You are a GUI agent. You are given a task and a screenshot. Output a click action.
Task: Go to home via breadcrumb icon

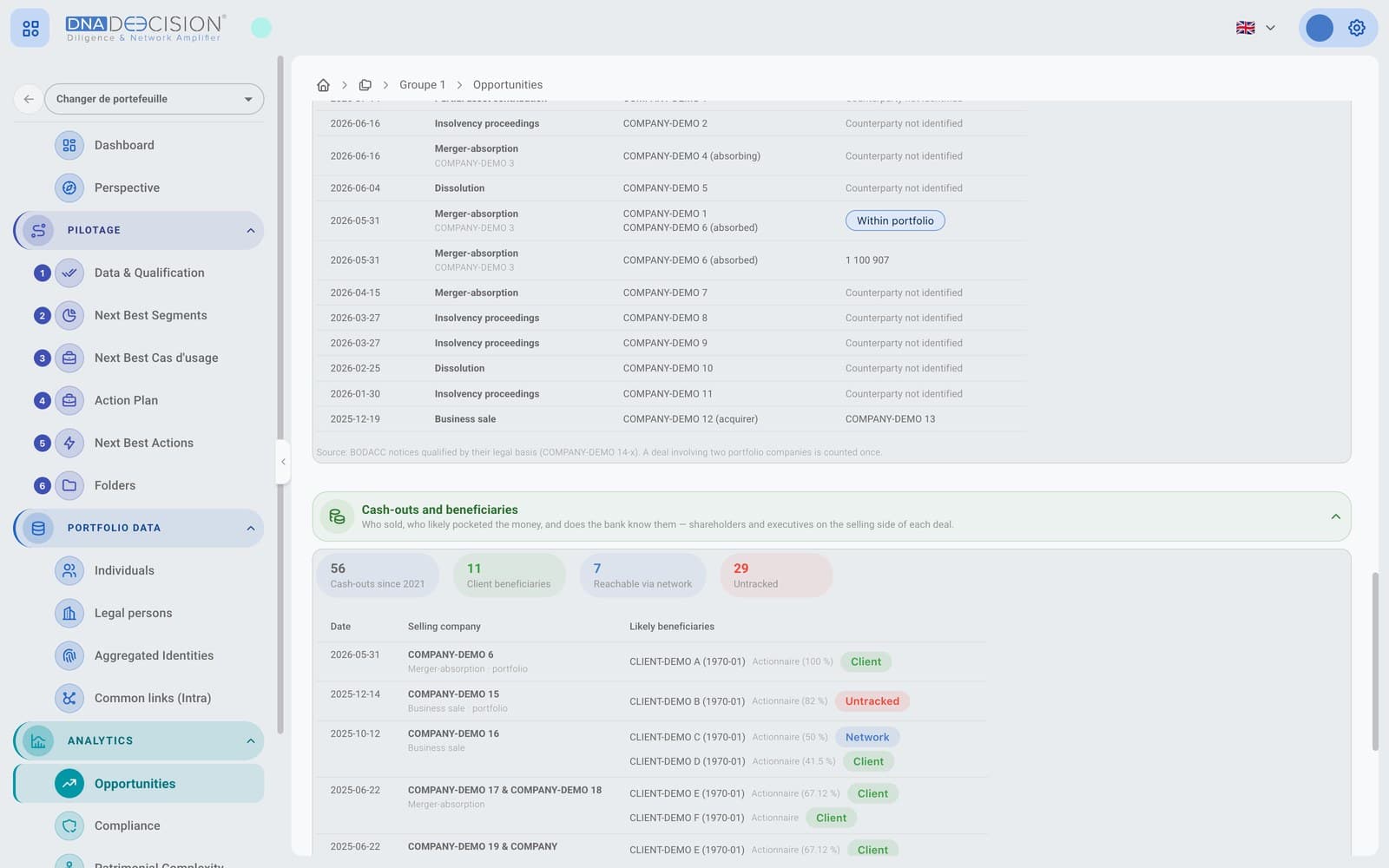[323, 85]
